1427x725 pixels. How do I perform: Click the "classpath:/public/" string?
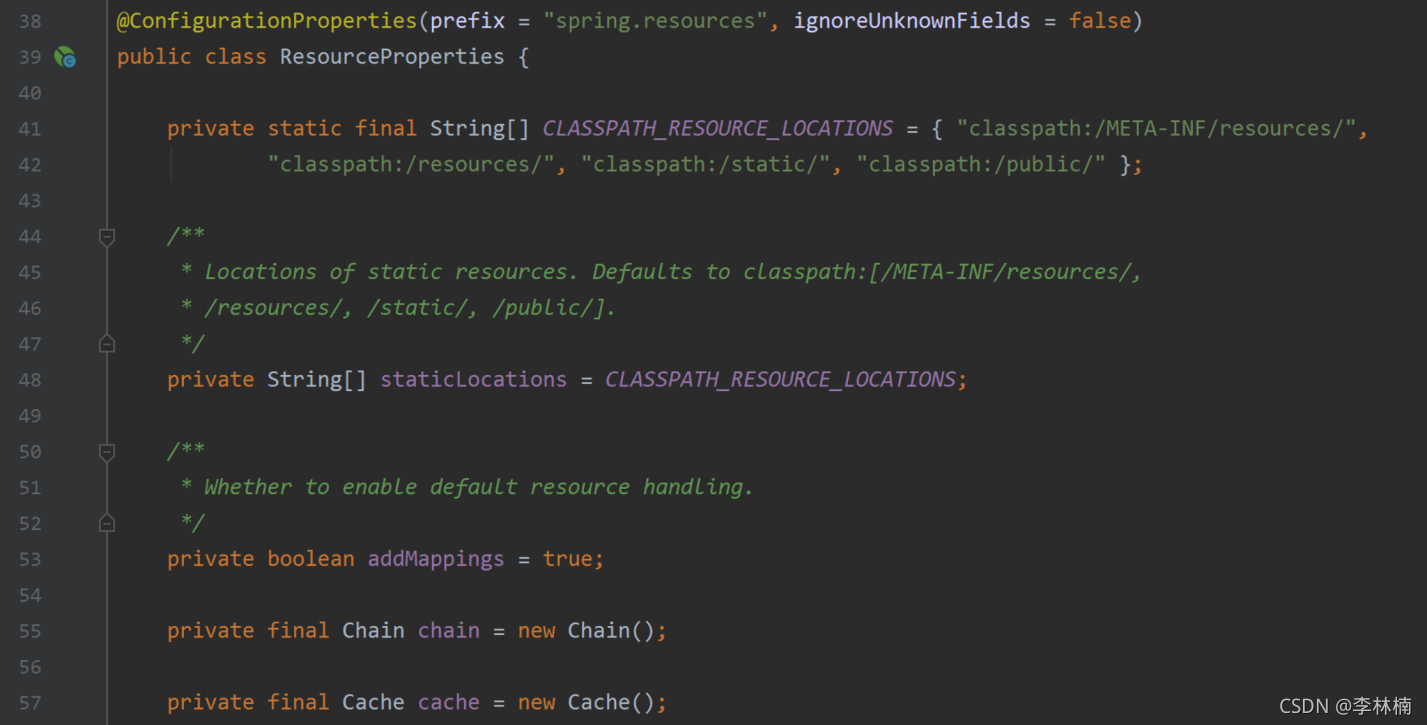(x=981, y=164)
